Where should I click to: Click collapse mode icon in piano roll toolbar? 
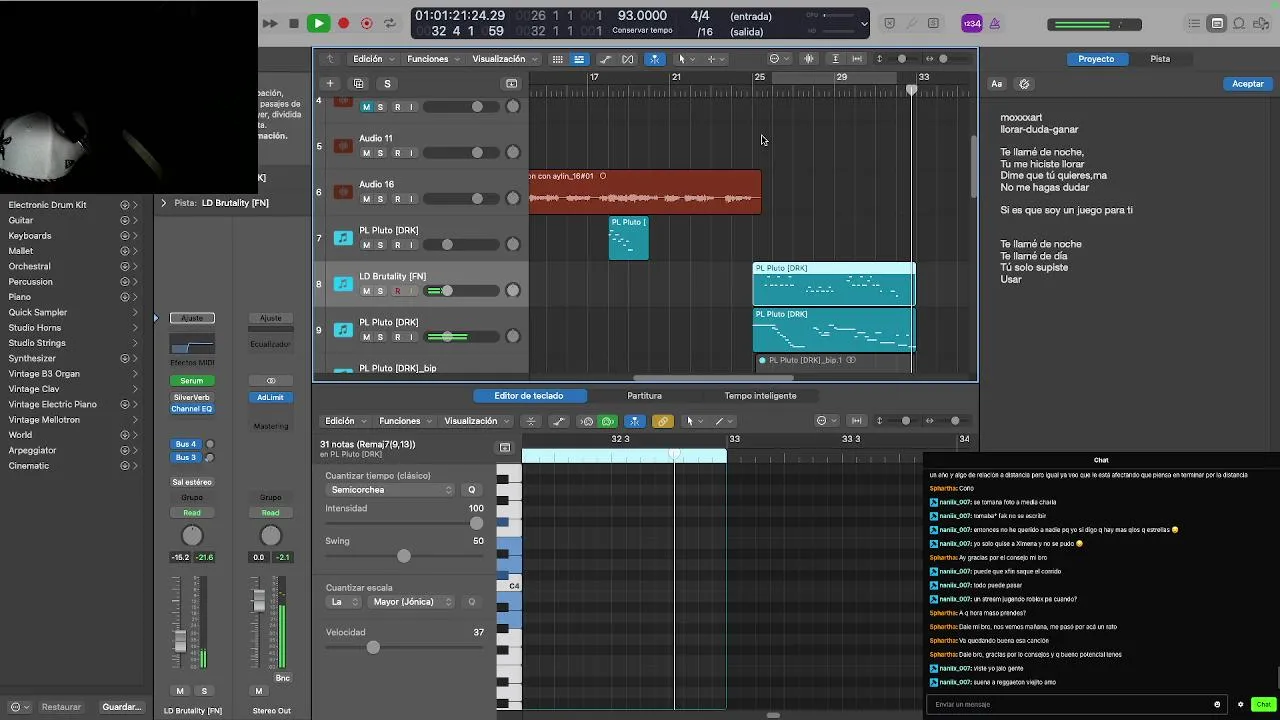531,421
